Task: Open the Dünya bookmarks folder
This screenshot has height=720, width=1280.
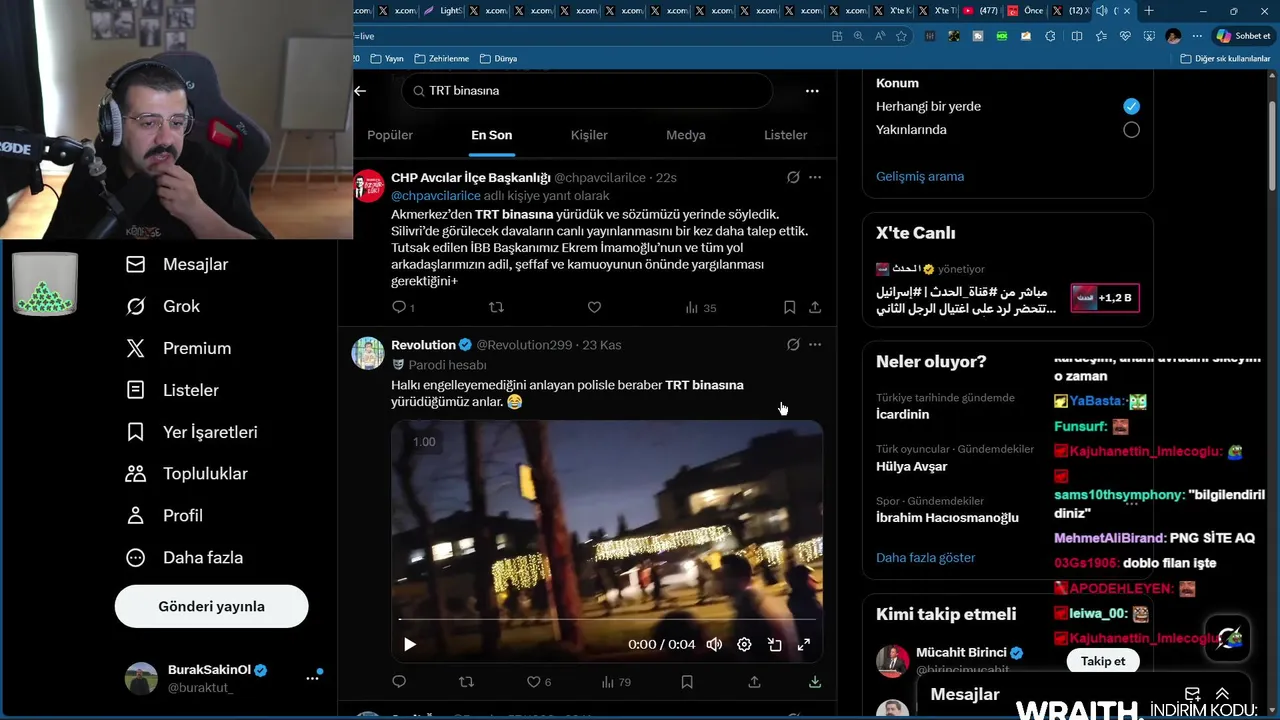Action: (498, 59)
